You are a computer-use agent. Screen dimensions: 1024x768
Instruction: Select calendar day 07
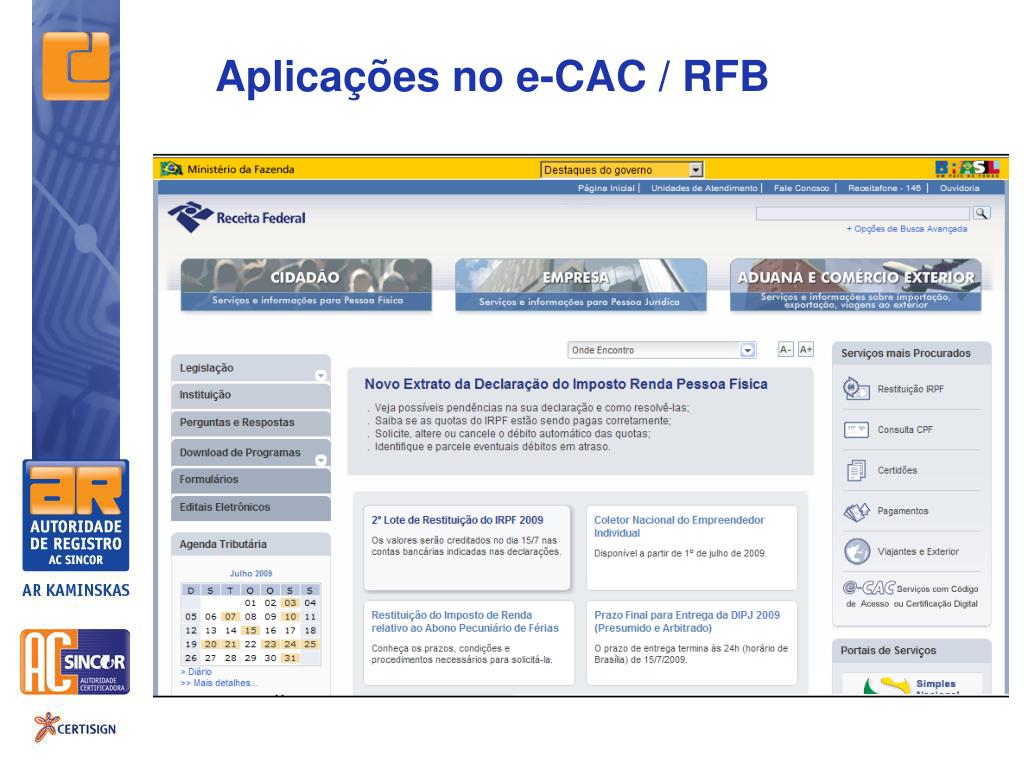(231, 616)
